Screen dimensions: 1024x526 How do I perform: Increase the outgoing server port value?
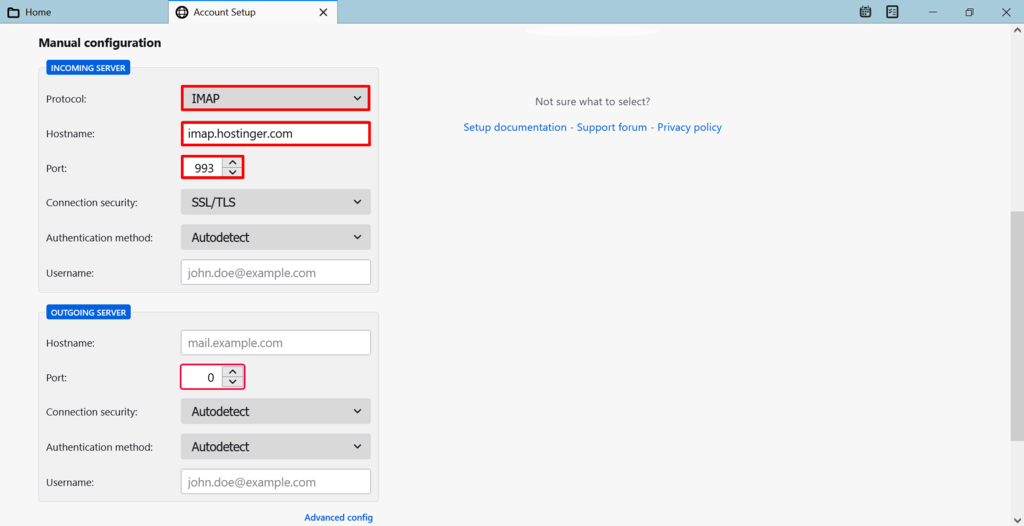(x=232, y=371)
